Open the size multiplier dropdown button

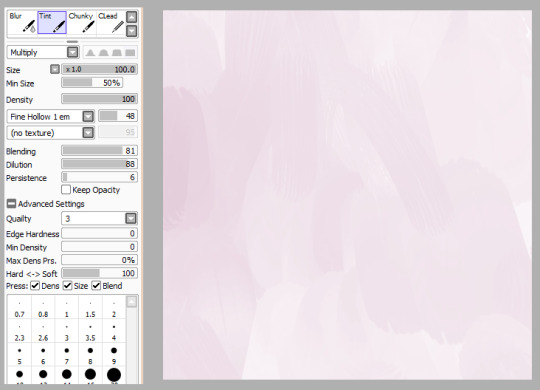(55, 69)
